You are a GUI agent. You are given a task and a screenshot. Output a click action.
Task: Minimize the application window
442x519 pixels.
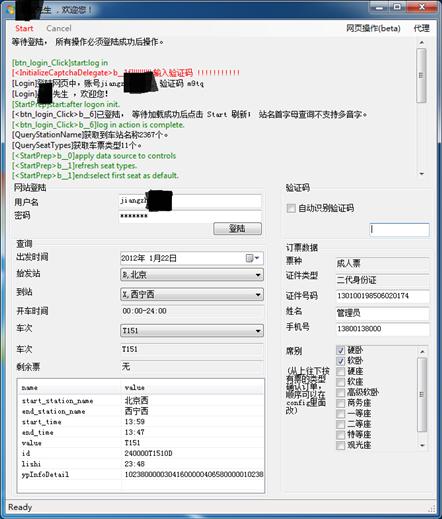pyautogui.click(x=379, y=7)
